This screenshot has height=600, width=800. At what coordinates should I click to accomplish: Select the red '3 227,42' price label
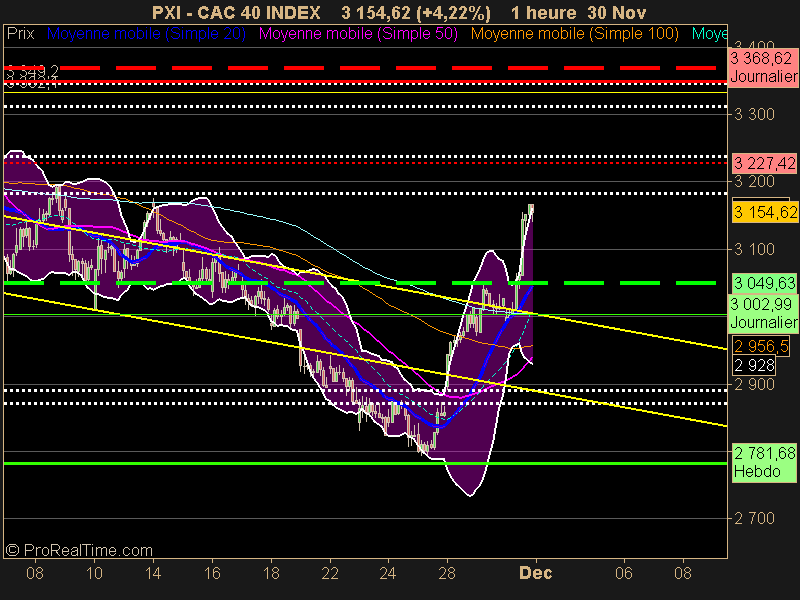pyautogui.click(x=764, y=163)
